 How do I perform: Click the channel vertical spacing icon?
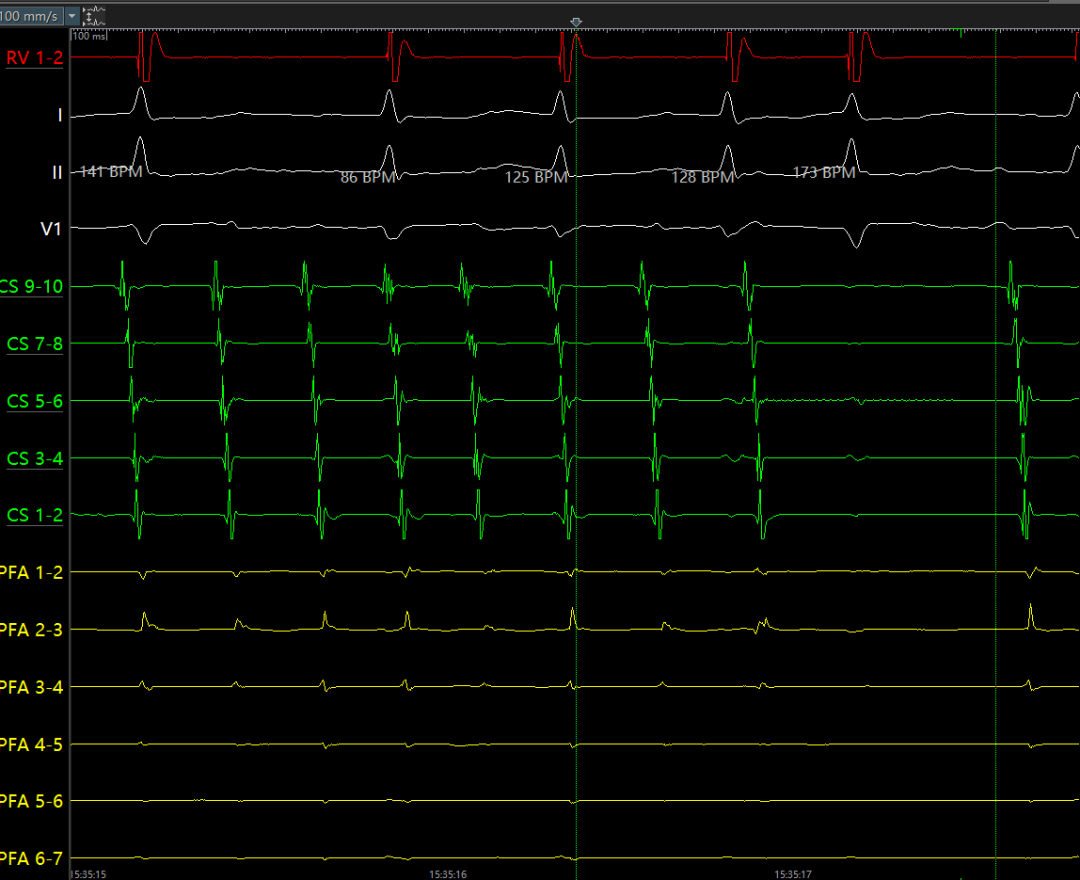(97, 16)
